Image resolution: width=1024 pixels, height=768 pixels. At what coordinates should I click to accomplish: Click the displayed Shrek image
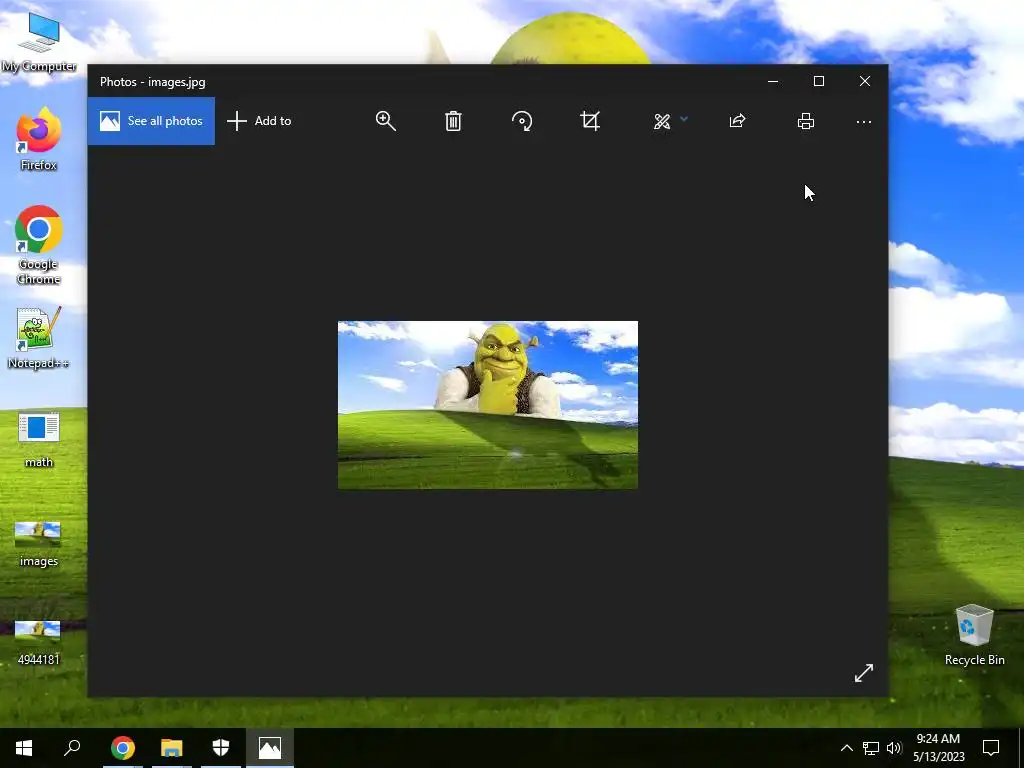[x=488, y=405]
